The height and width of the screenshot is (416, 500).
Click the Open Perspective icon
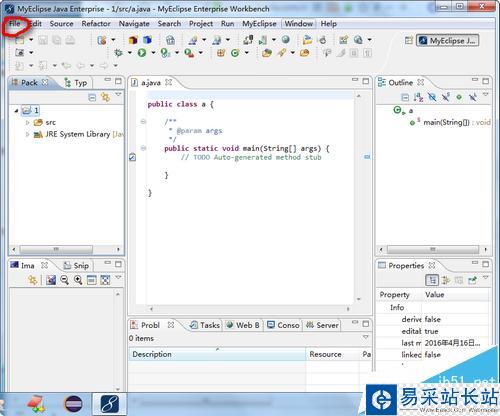tap(409, 41)
